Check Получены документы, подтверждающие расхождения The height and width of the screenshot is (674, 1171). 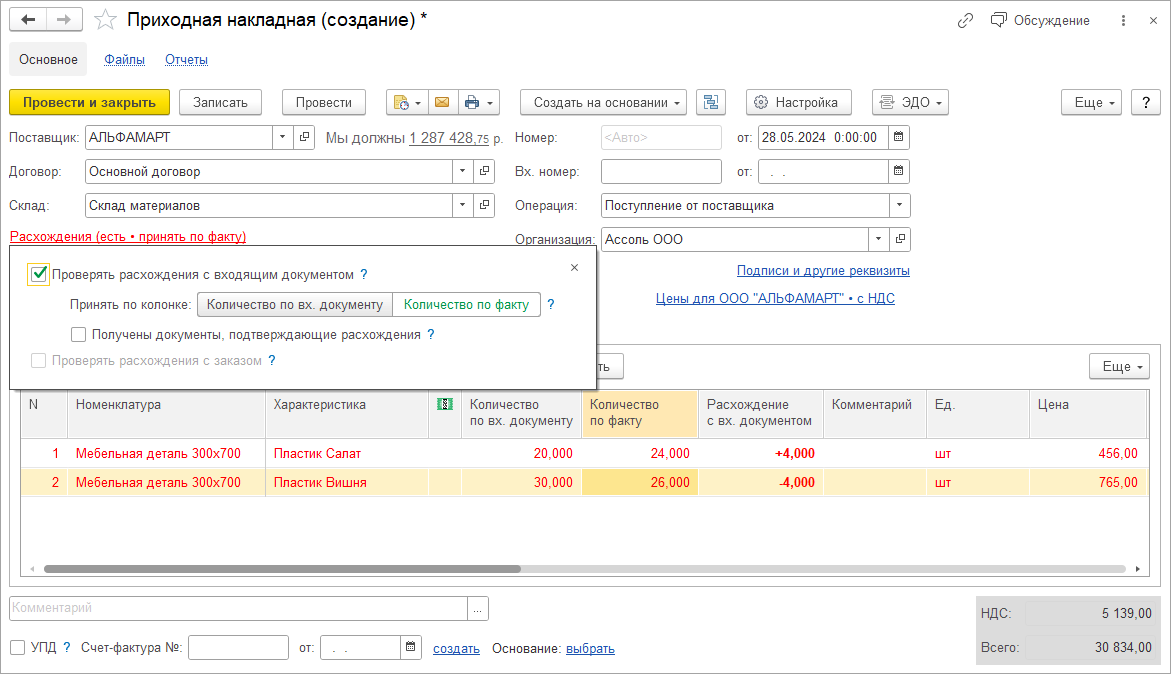(x=79, y=335)
